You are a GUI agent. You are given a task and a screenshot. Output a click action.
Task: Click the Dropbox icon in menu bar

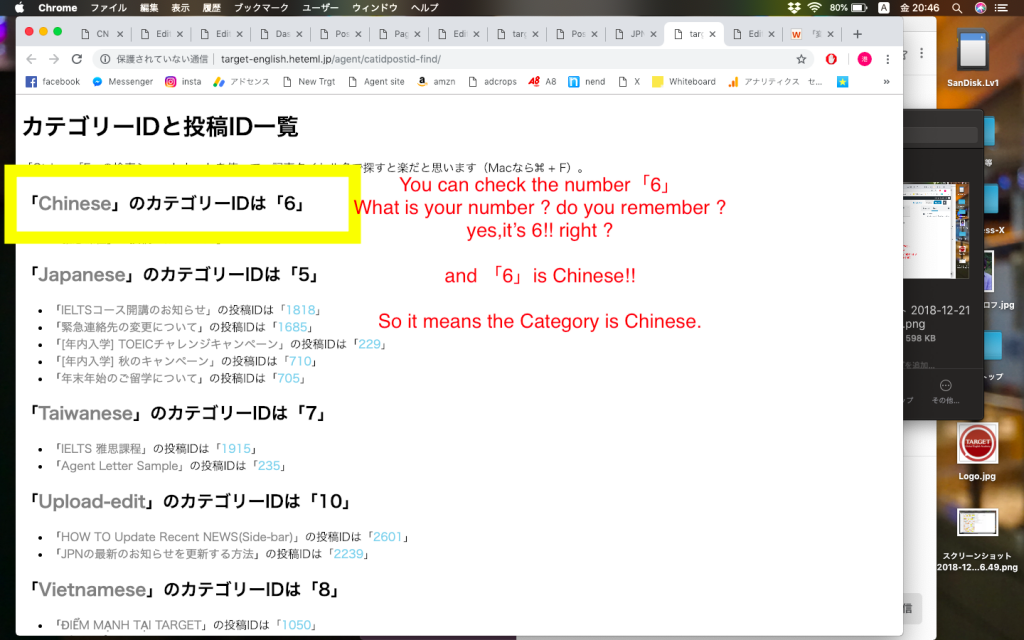[x=794, y=8]
